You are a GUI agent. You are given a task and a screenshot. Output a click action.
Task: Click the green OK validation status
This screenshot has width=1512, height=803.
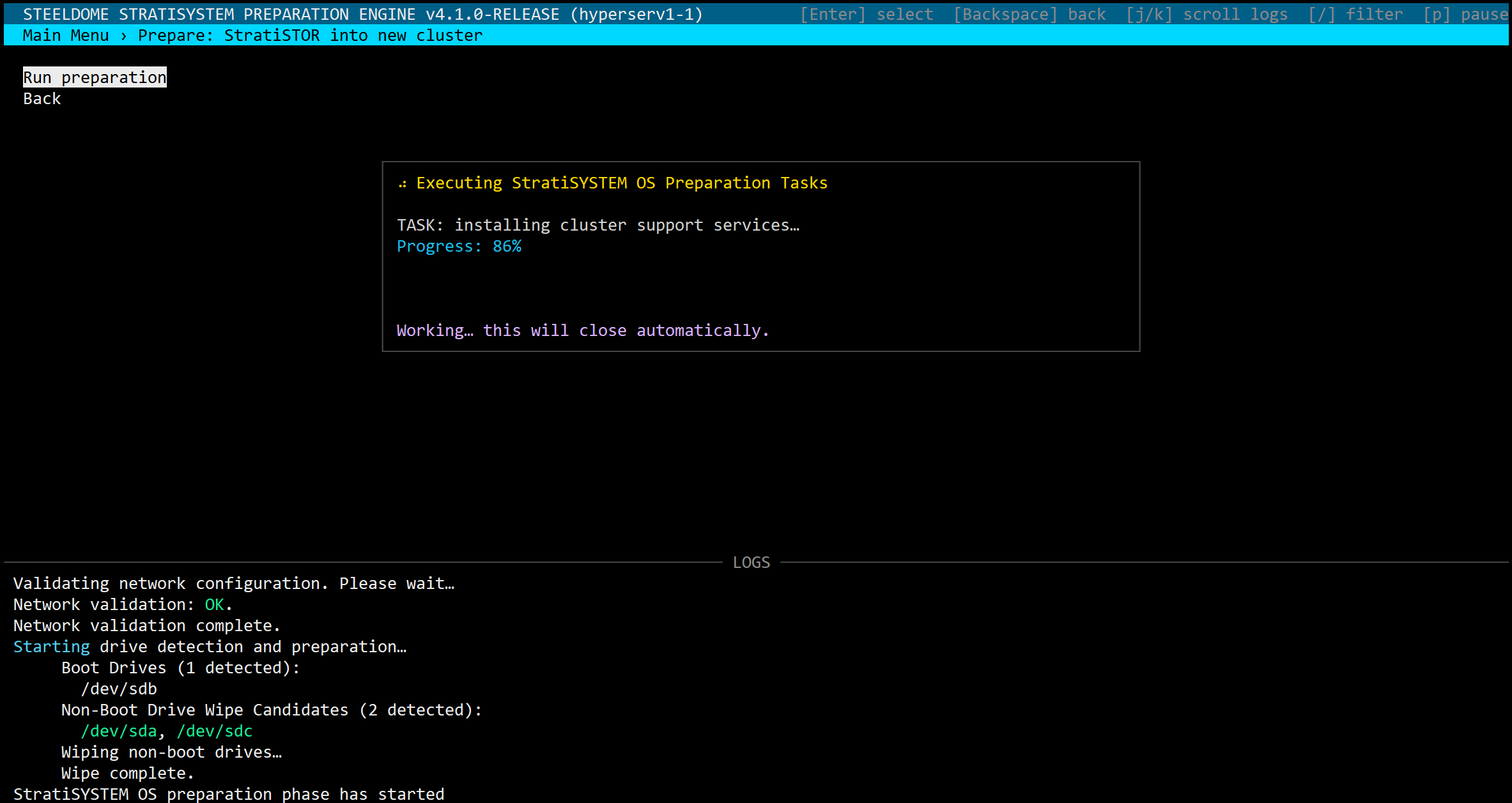[x=214, y=604]
